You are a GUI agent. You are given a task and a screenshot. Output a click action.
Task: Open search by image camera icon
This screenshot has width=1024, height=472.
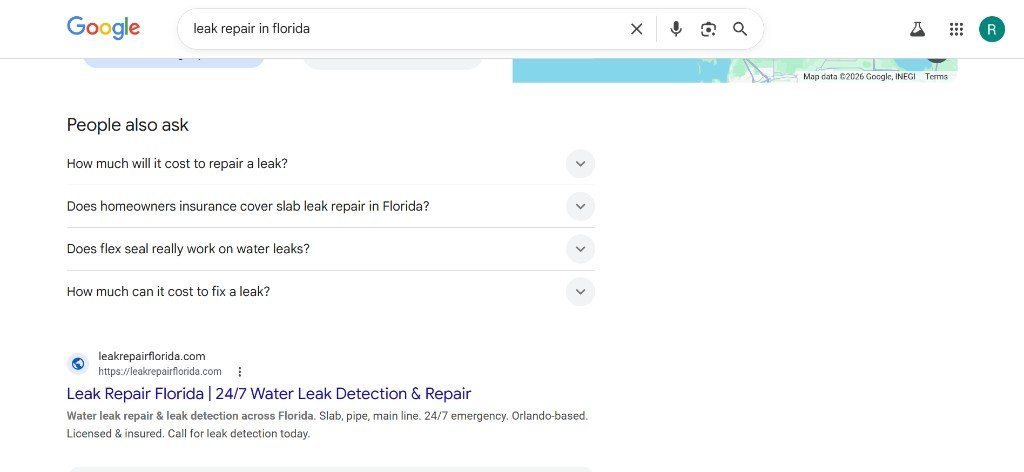(x=708, y=29)
